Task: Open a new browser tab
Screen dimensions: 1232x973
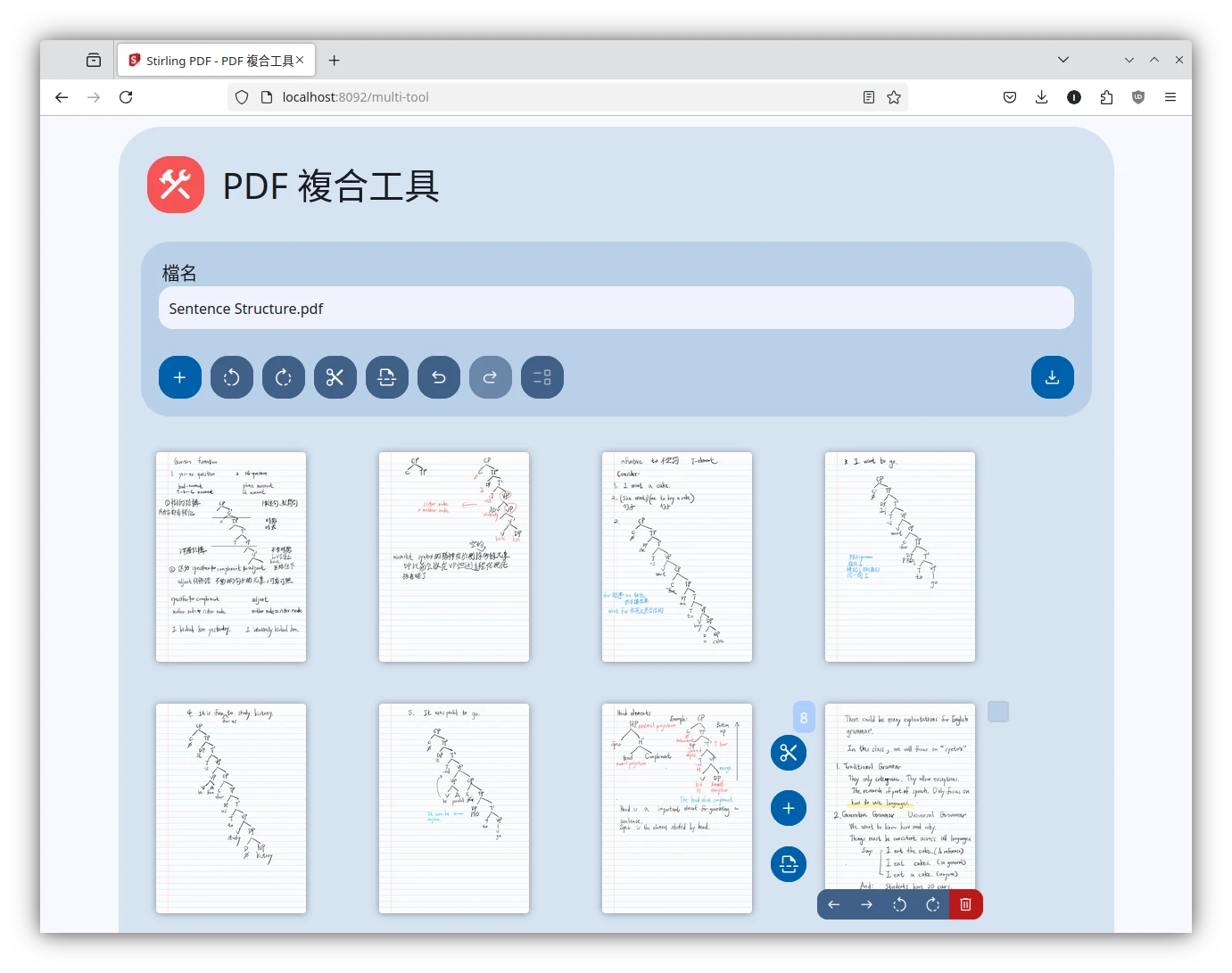Action: (x=335, y=61)
